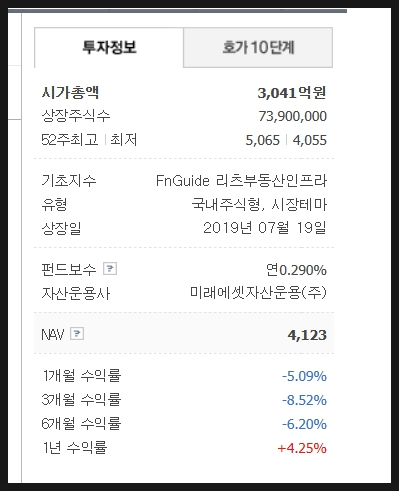Click the FnGuide 리츠부동산인프라 index name
This screenshot has height=491, width=399.
pyautogui.click(x=241, y=181)
